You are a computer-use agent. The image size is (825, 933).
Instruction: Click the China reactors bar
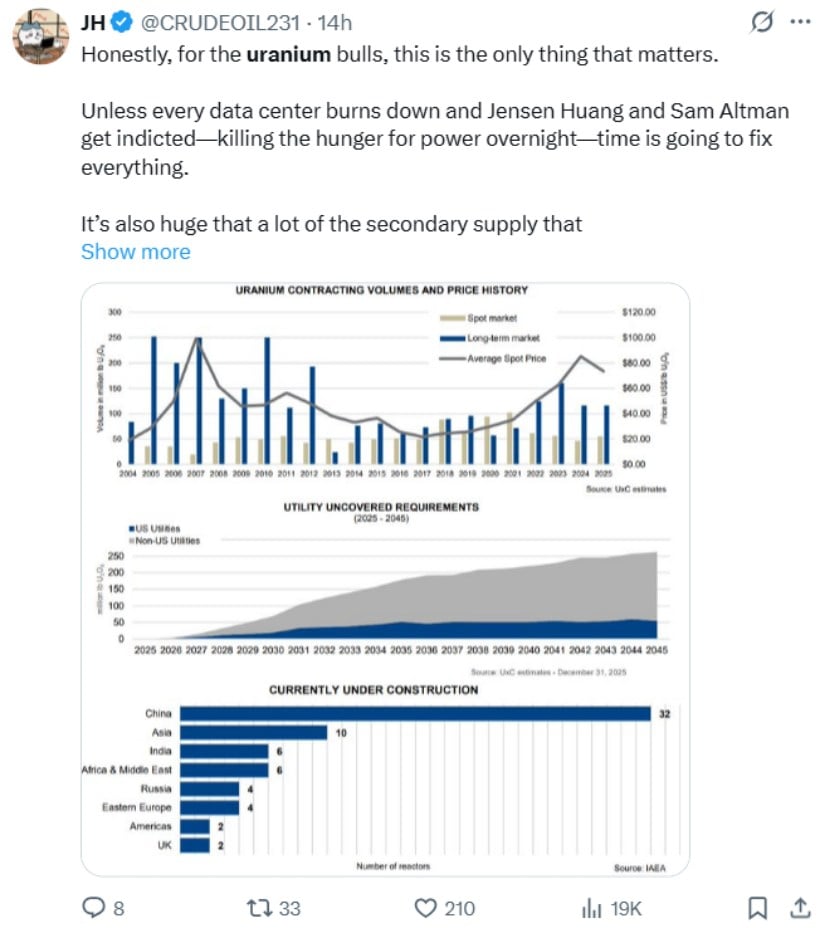pos(415,713)
